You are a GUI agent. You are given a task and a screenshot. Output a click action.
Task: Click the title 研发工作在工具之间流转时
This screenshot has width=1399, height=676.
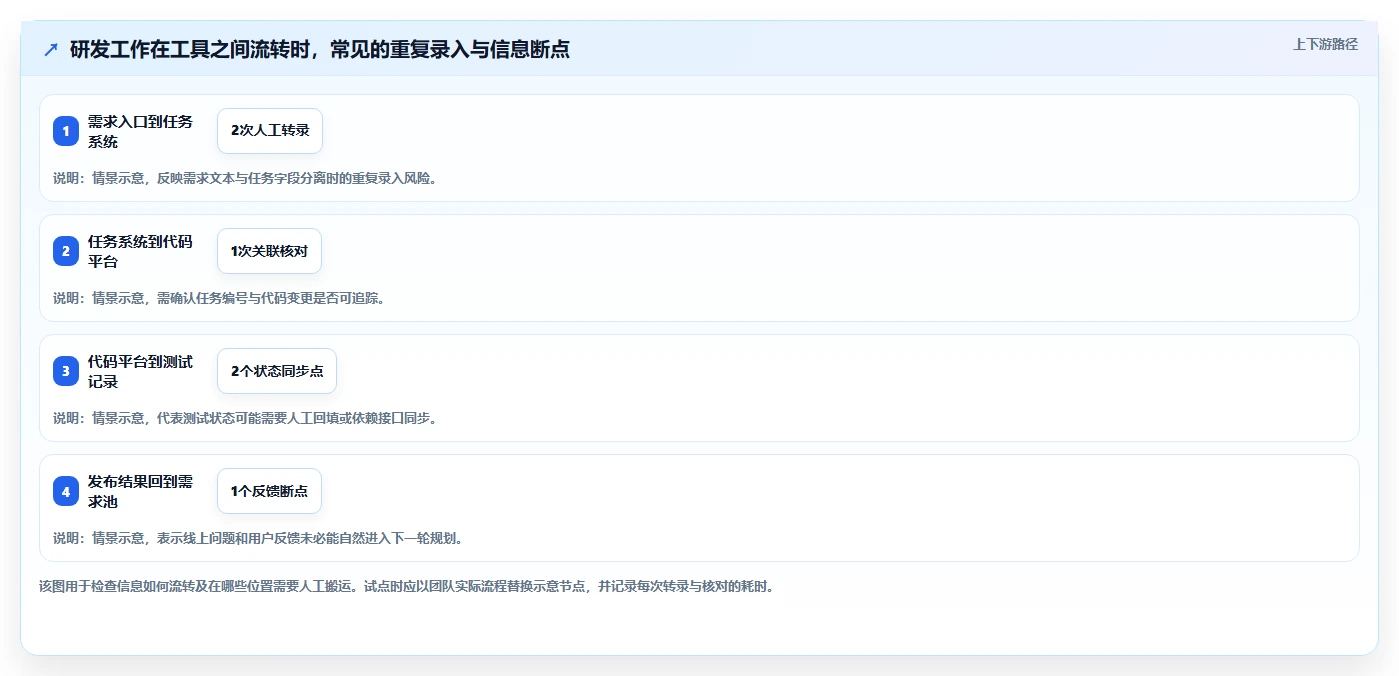pyautogui.click(x=320, y=49)
